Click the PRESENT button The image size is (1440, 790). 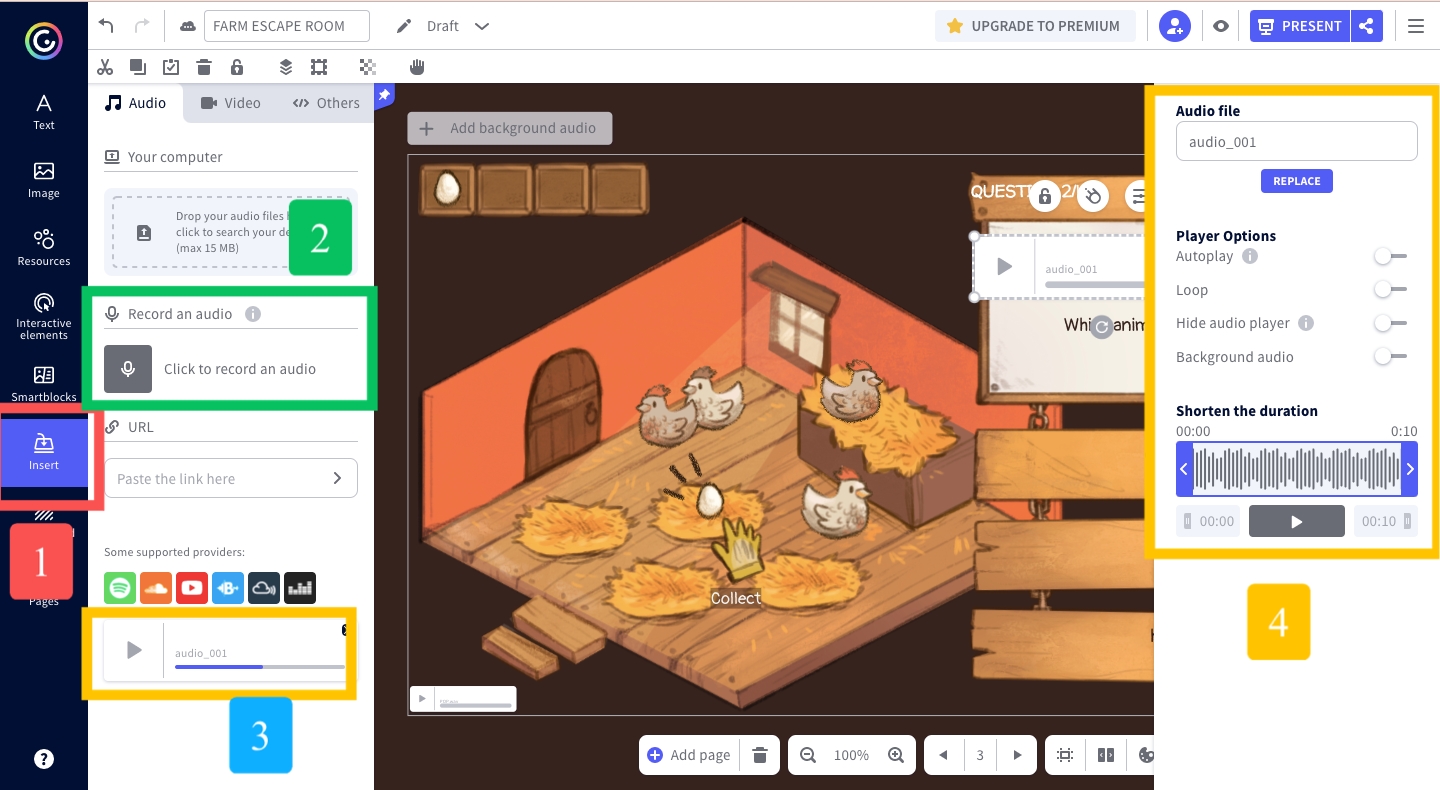pyautogui.click(x=1300, y=26)
